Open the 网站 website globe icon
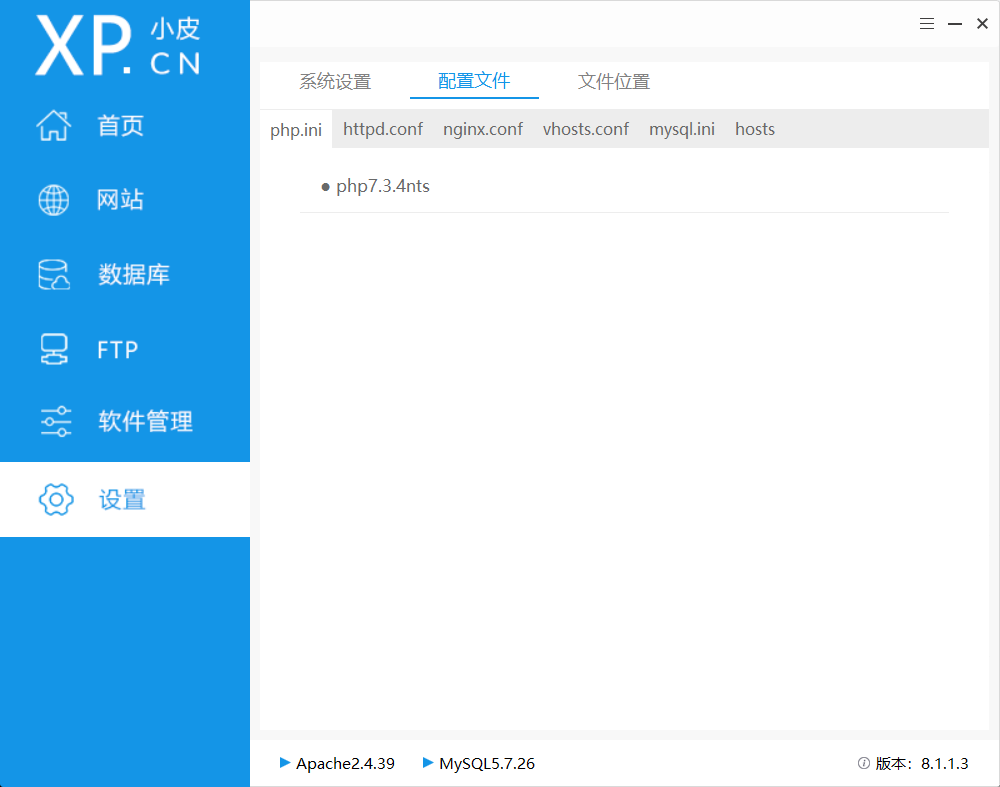 click(x=53, y=199)
